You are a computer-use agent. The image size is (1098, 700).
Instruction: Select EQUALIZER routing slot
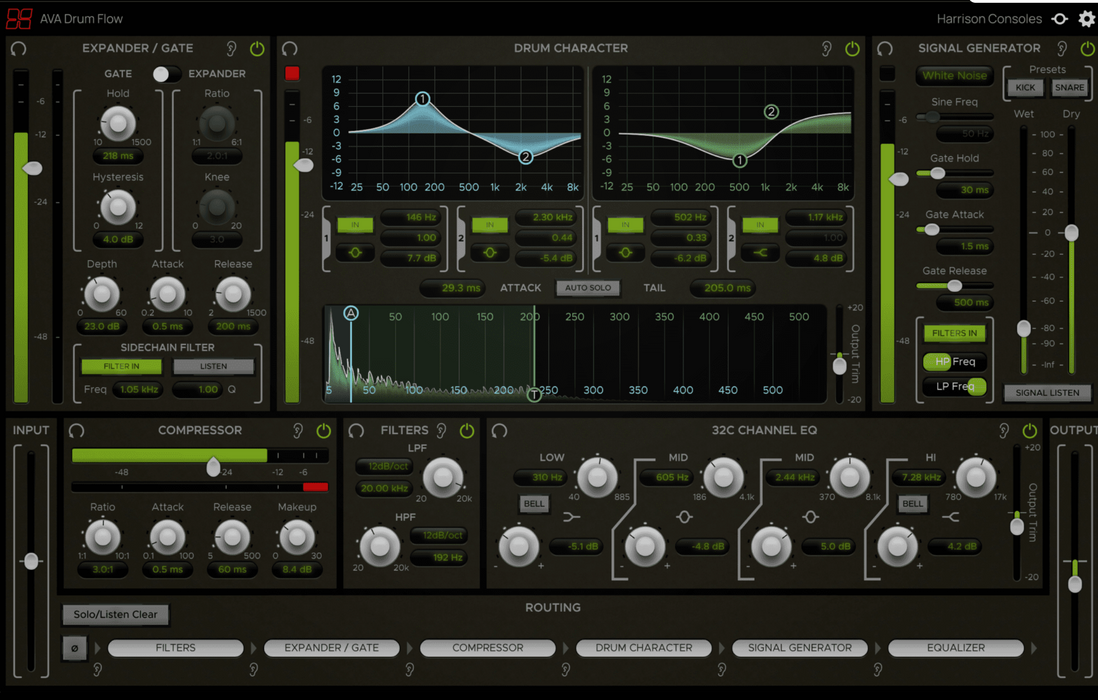956,648
